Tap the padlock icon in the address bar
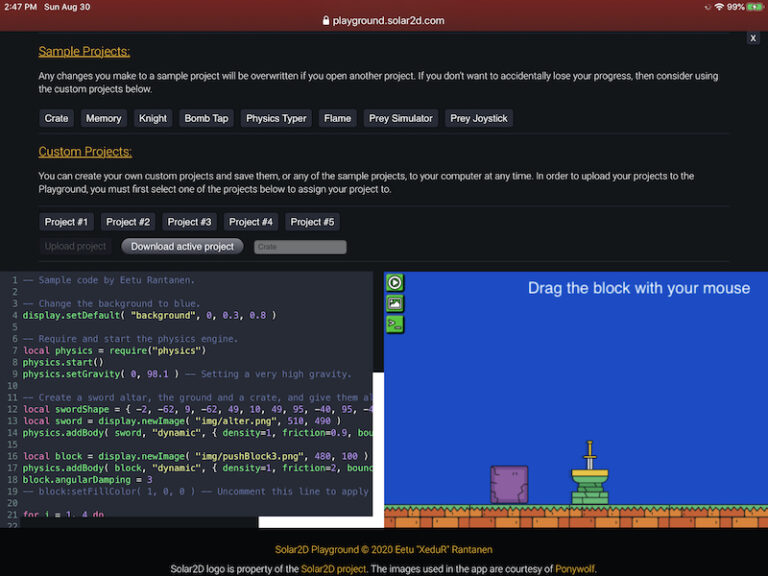The height and width of the screenshot is (576, 768). pos(326,21)
